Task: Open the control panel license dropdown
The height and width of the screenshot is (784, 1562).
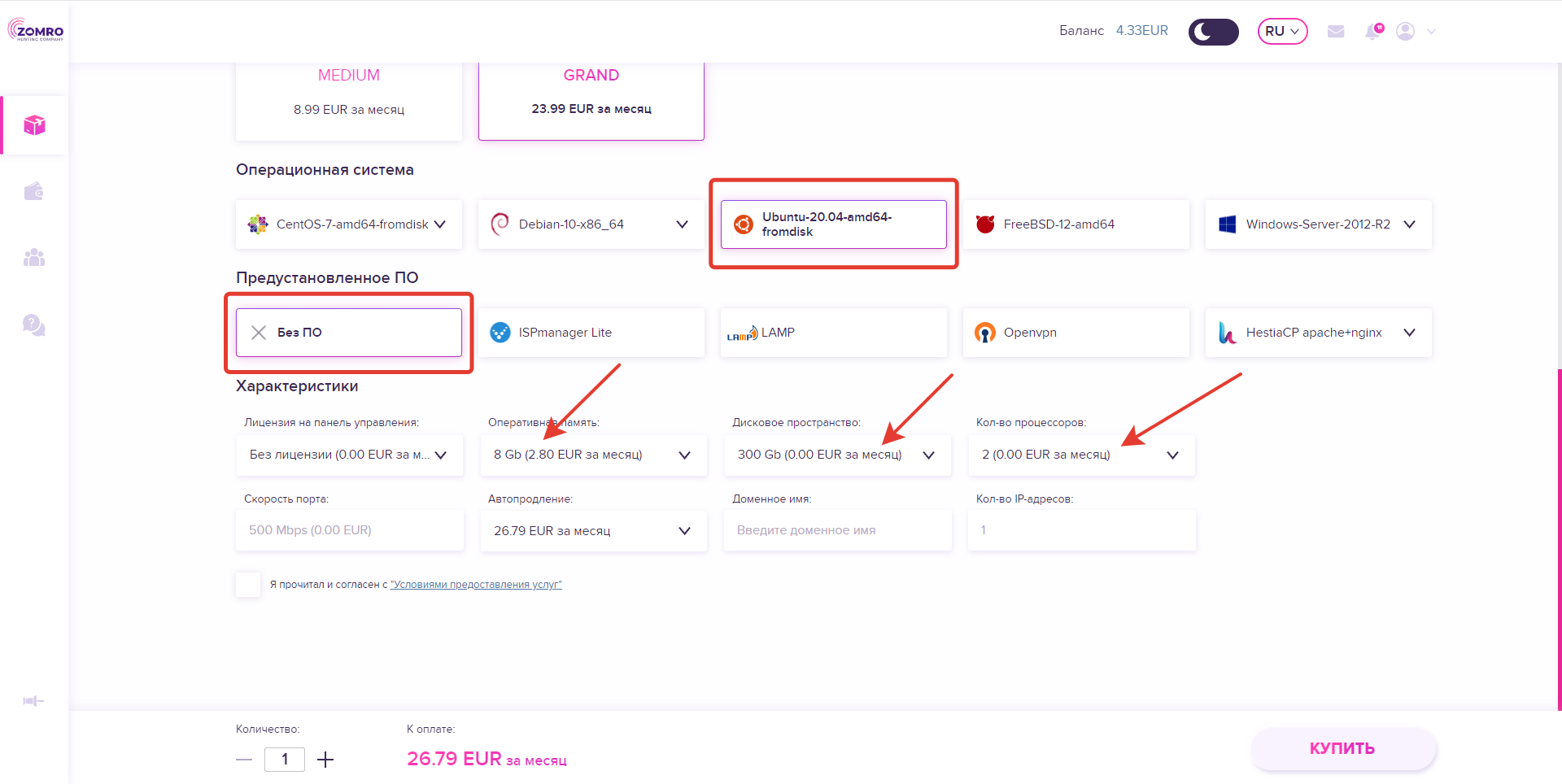Action: pos(350,455)
